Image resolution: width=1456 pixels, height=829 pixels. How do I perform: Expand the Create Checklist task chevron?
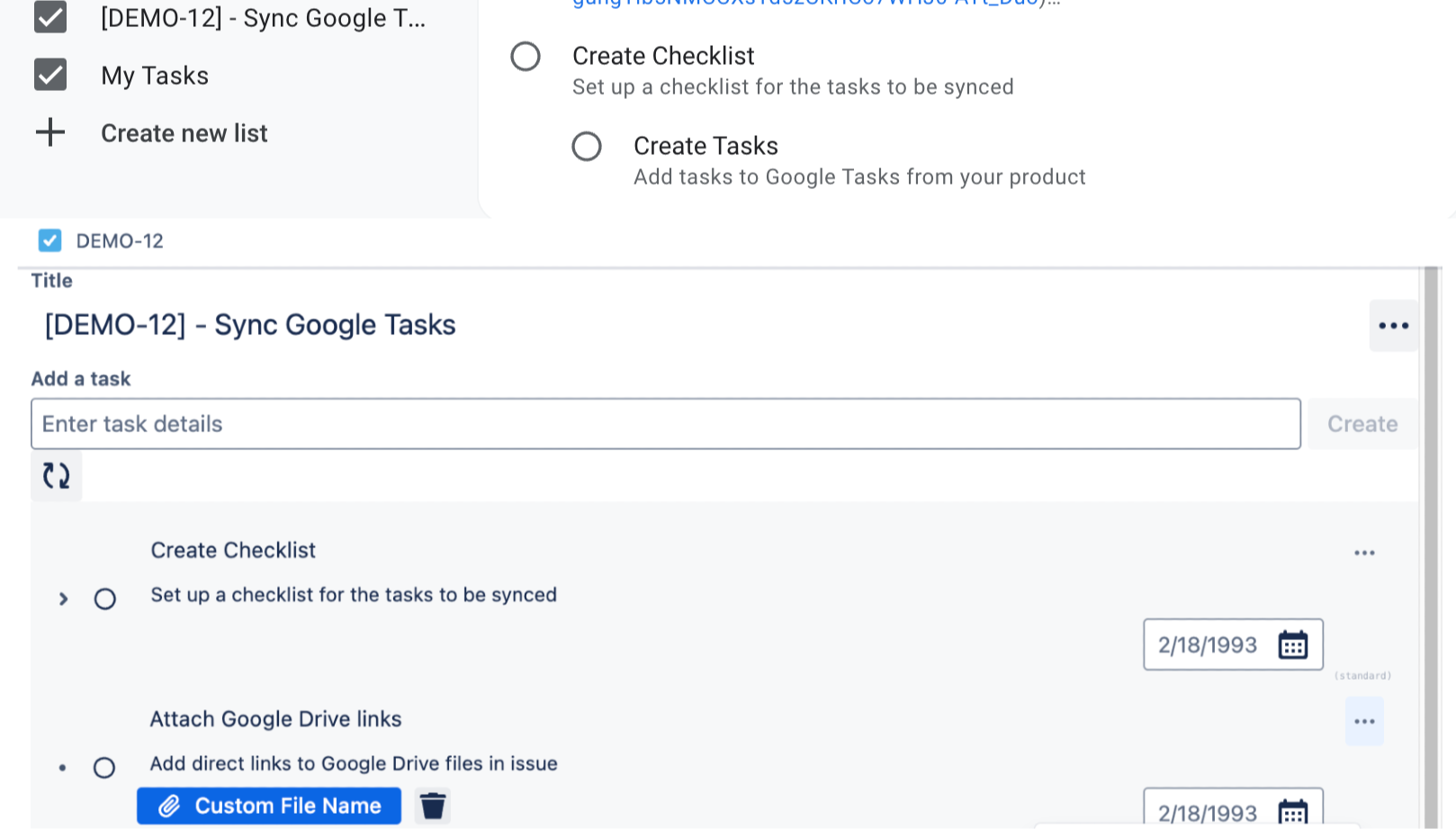pyautogui.click(x=63, y=599)
